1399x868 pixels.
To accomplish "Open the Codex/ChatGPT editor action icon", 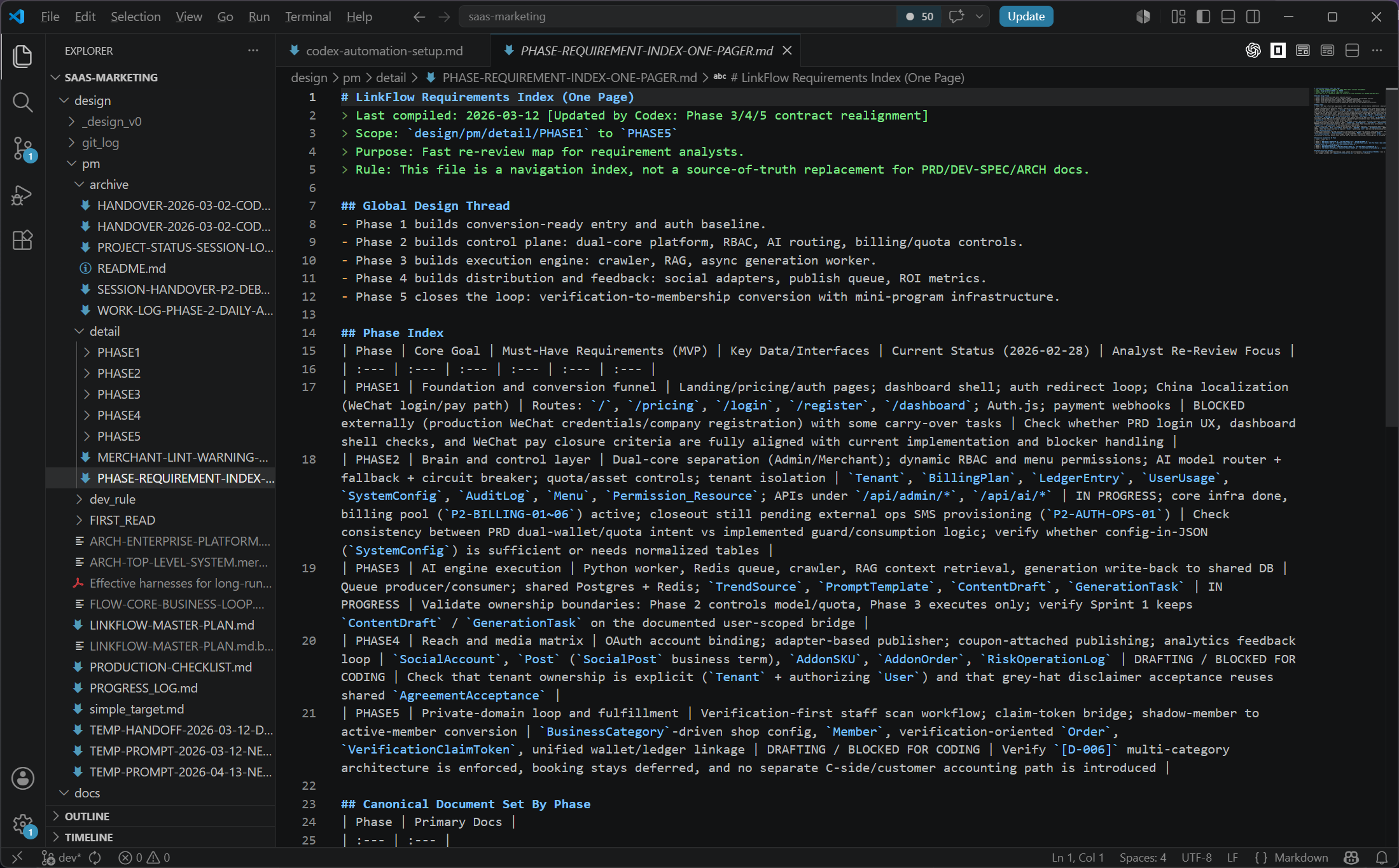I will coord(1253,50).
